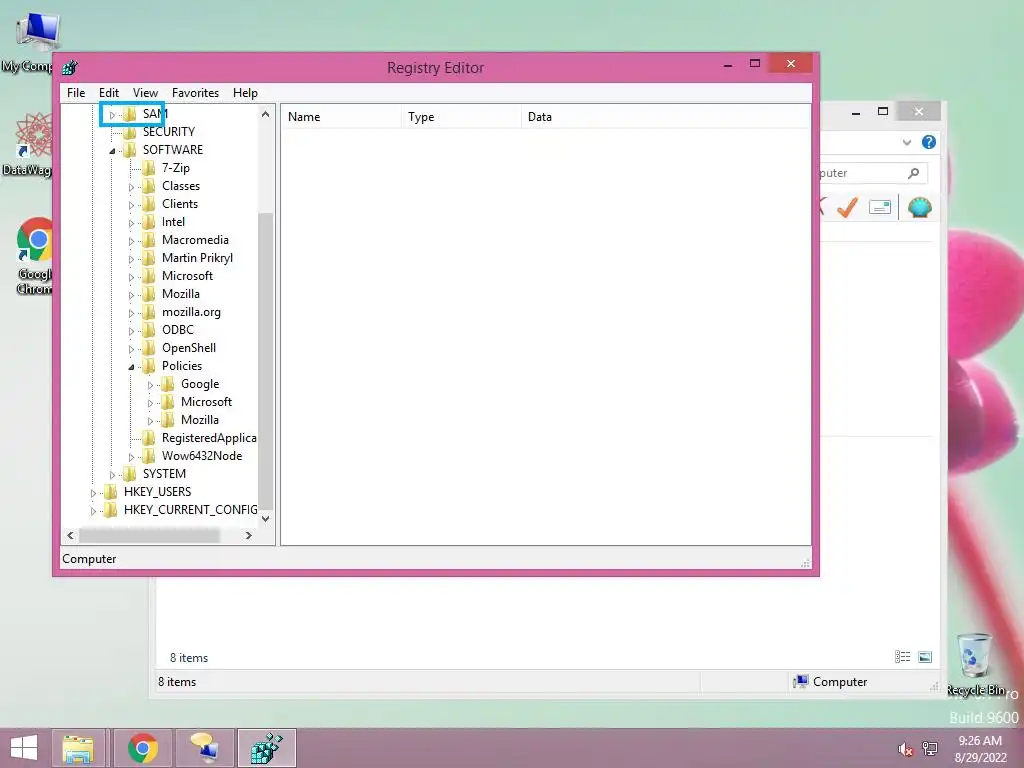1024x768 pixels.
Task: Select the HKEY_USERS label
Action: click(x=157, y=492)
